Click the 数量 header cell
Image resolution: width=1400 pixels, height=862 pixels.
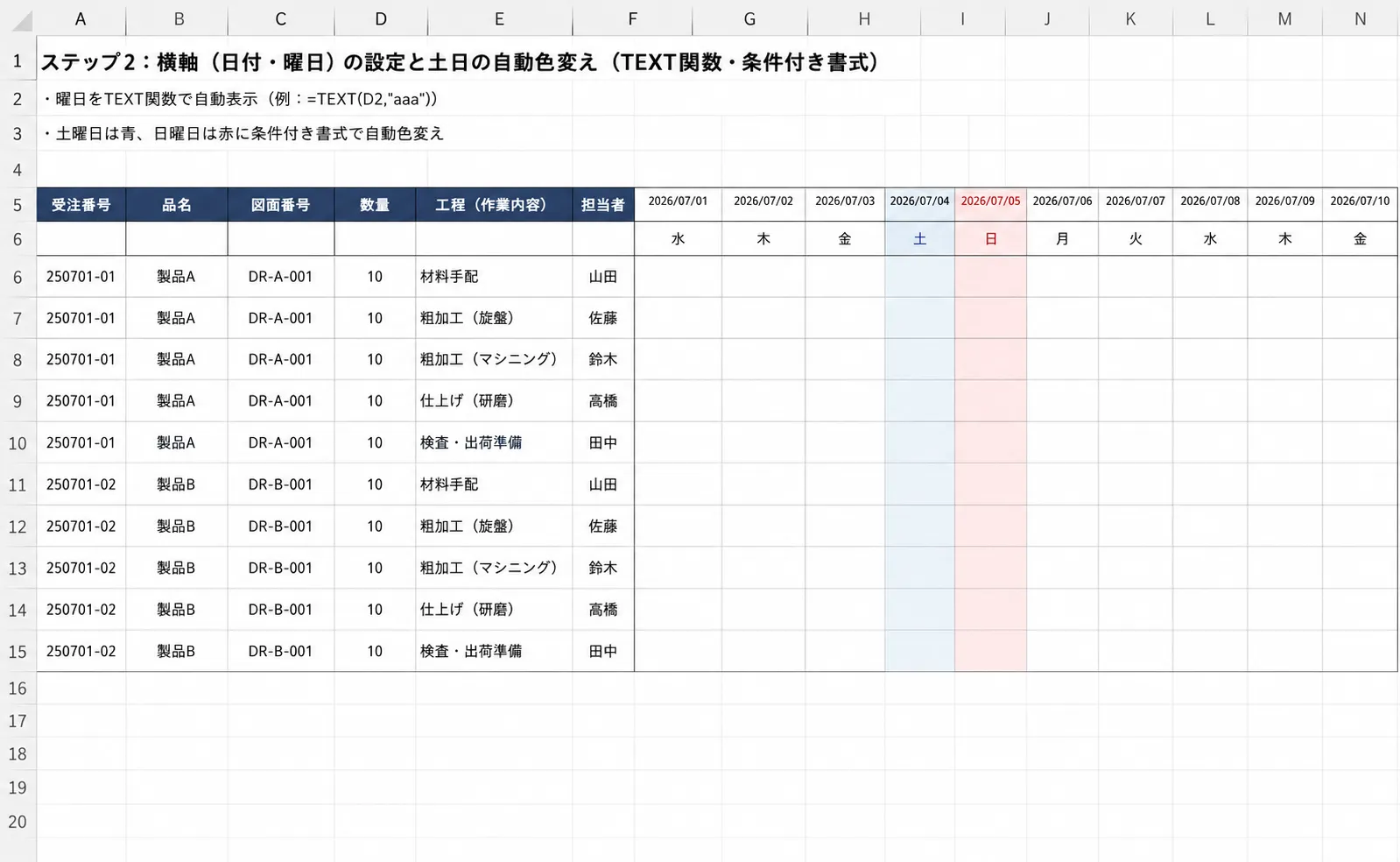coord(375,204)
